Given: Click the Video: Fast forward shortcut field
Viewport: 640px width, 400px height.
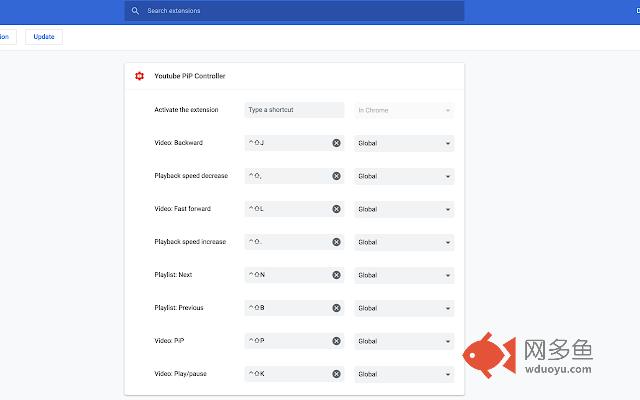Looking at the screenshot, I should coord(294,209).
